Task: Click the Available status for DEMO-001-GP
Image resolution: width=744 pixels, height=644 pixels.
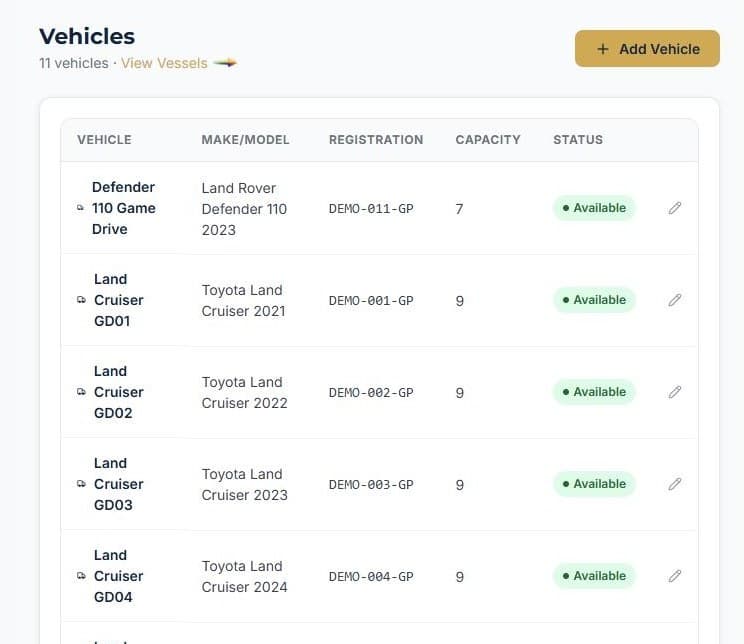Action: tap(594, 300)
